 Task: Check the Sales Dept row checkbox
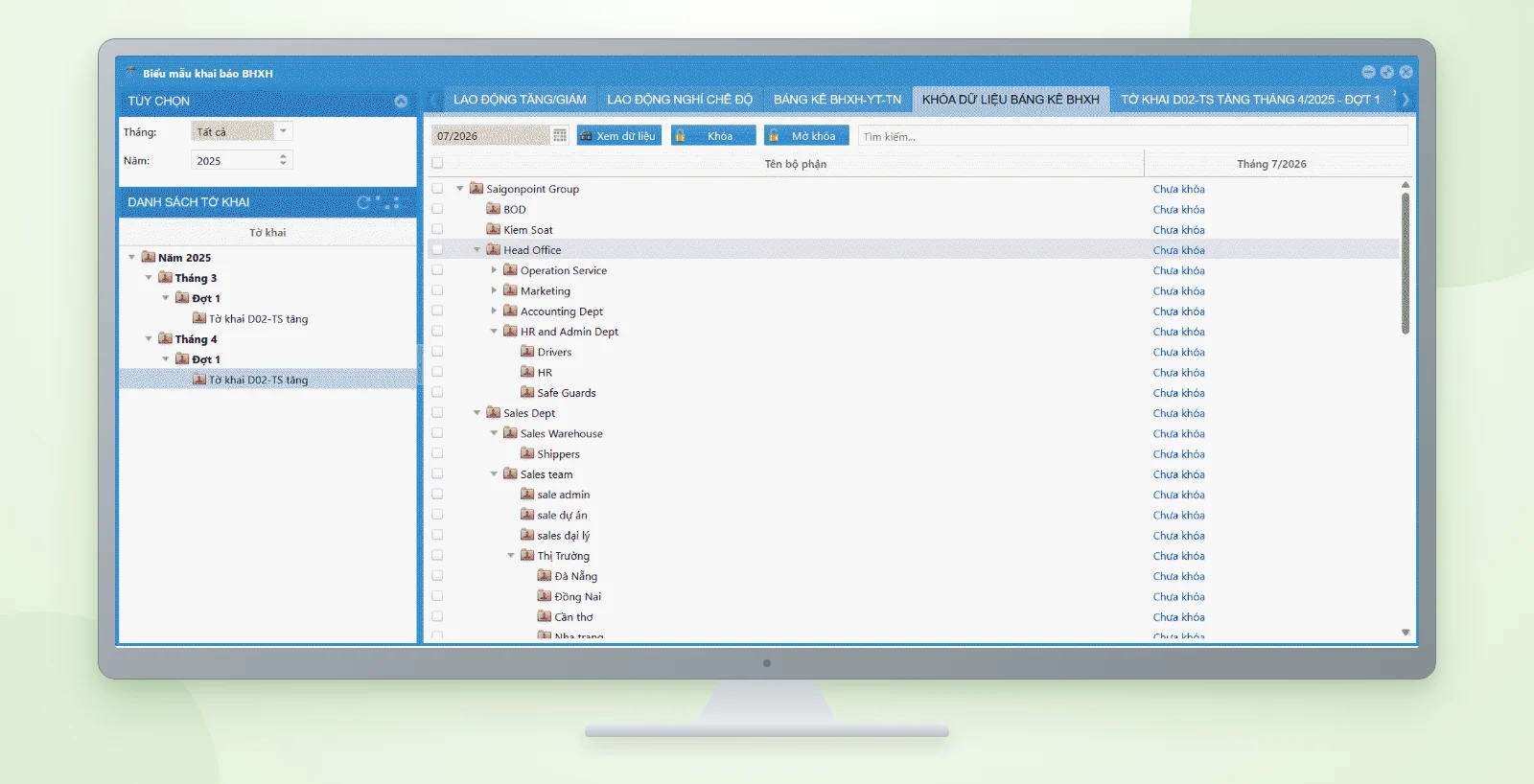[437, 413]
